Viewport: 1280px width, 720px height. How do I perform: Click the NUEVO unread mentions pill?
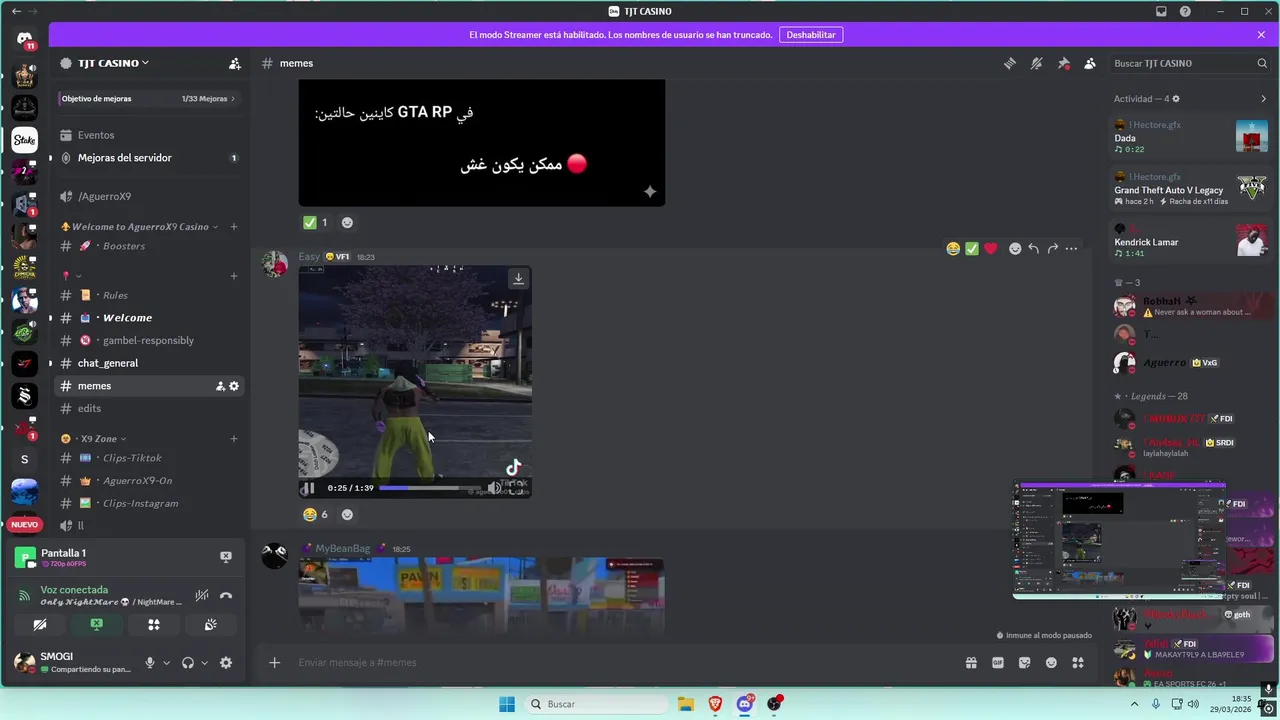pos(25,524)
